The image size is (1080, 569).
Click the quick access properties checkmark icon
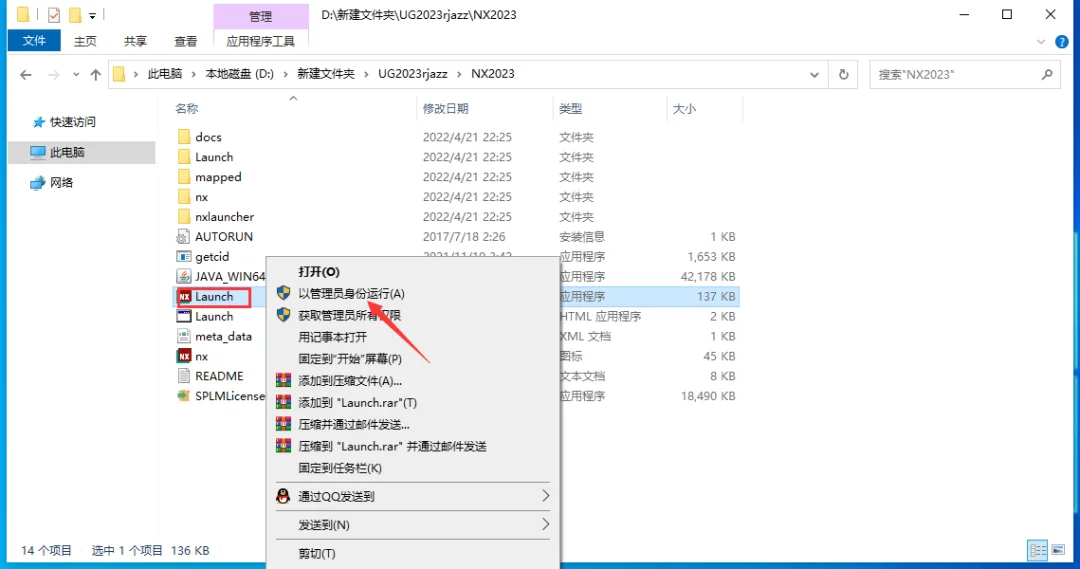[x=54, y=14]
